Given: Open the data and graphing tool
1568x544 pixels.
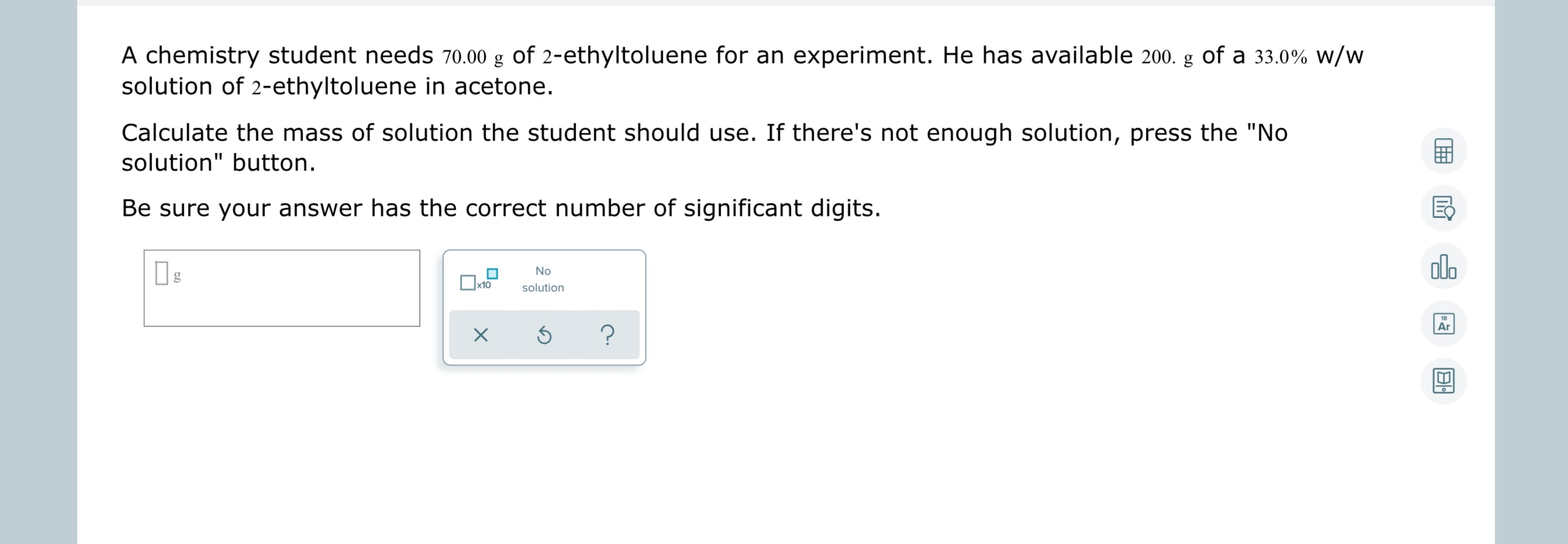Looking at the screenshot, I should point(1443,267).
